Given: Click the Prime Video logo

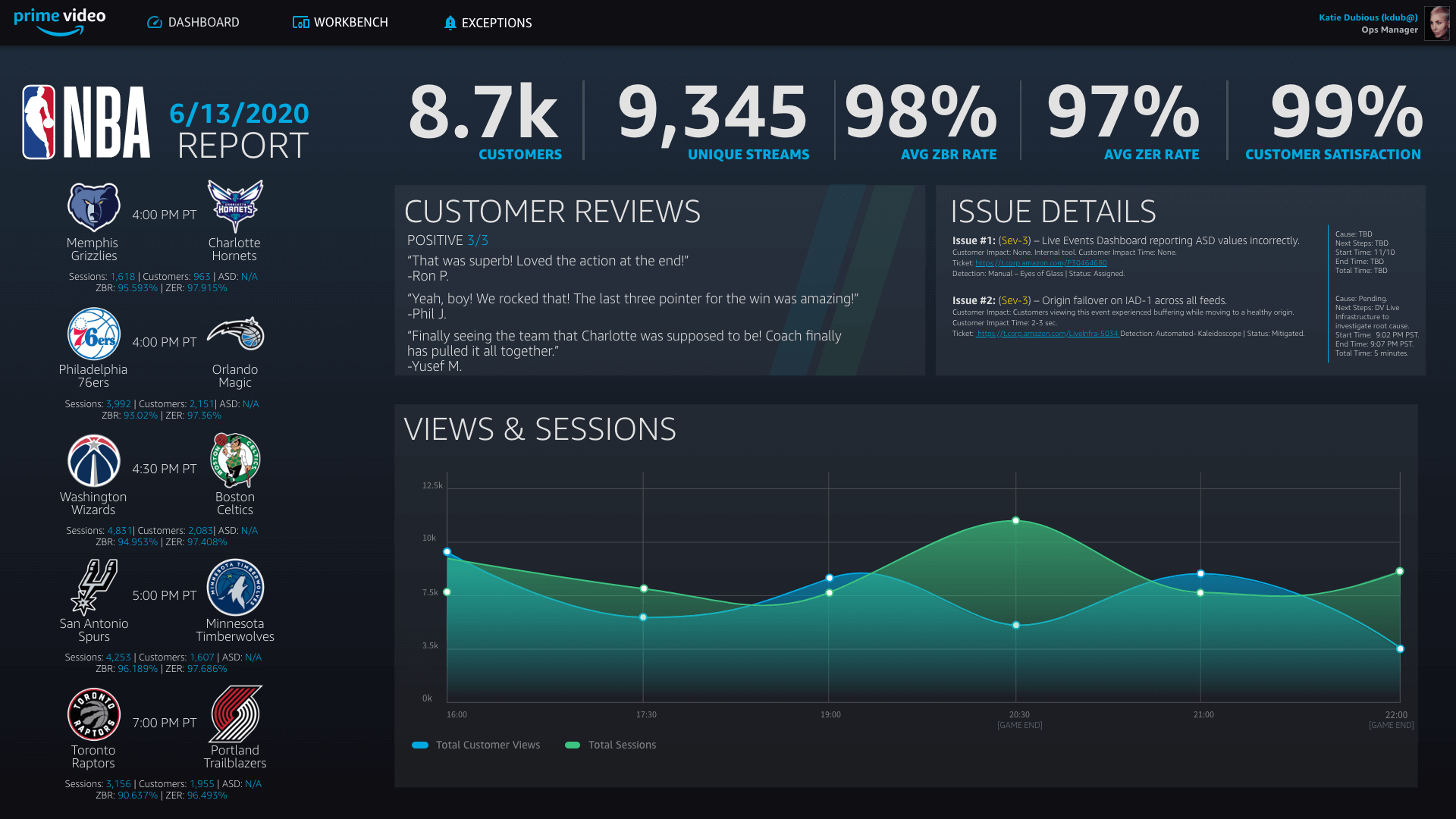Looking at the screenshot, I should pos(60,22).
